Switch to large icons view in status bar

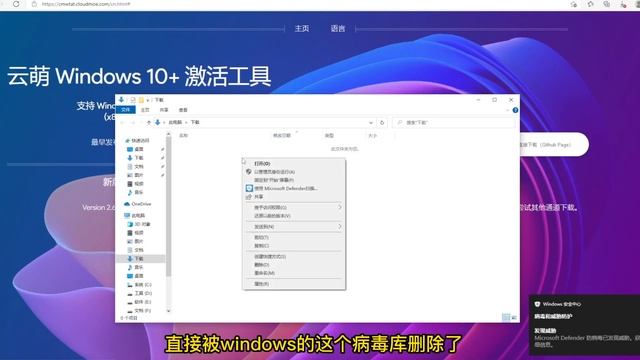tap(514, 317)
